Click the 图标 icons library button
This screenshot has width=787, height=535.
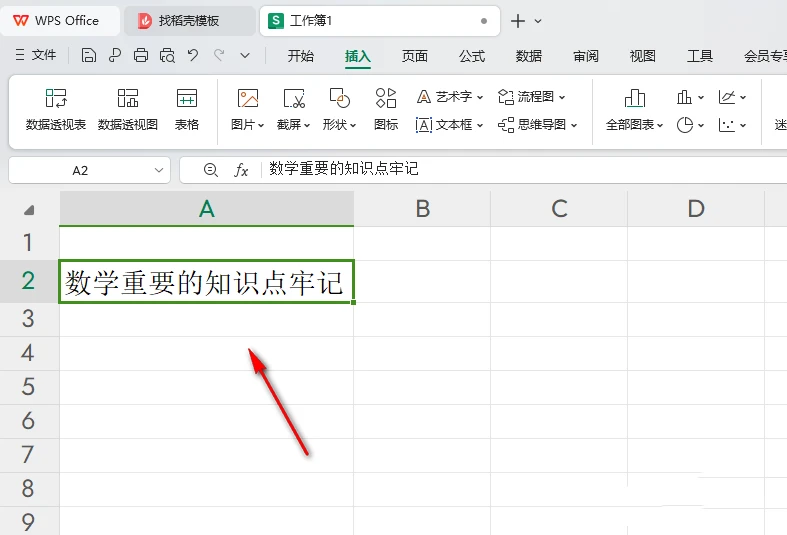[x=386, y=109]
